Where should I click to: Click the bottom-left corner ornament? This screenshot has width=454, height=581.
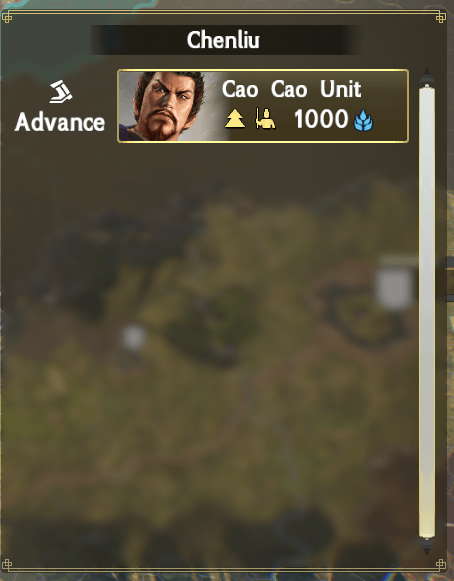(7, 565)
